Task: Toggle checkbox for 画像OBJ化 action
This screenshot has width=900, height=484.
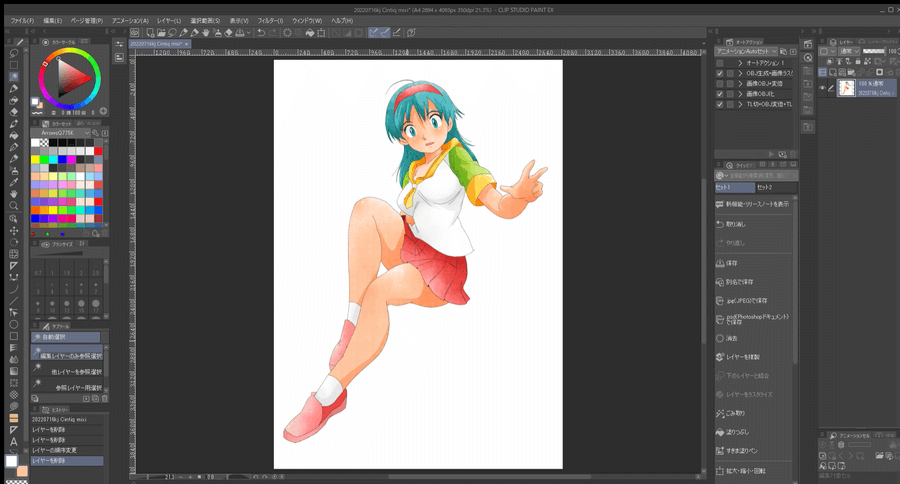Action: 720,93
